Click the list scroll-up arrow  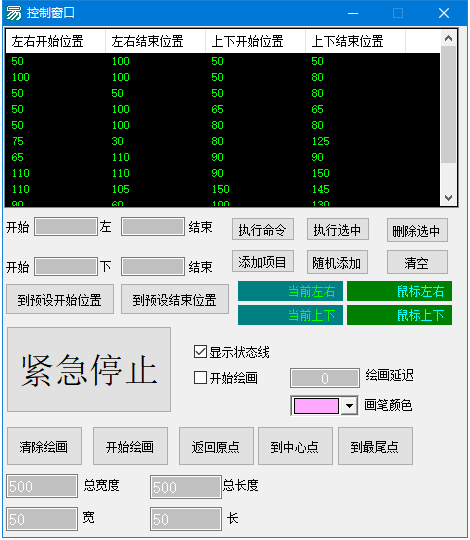(448, 39)
